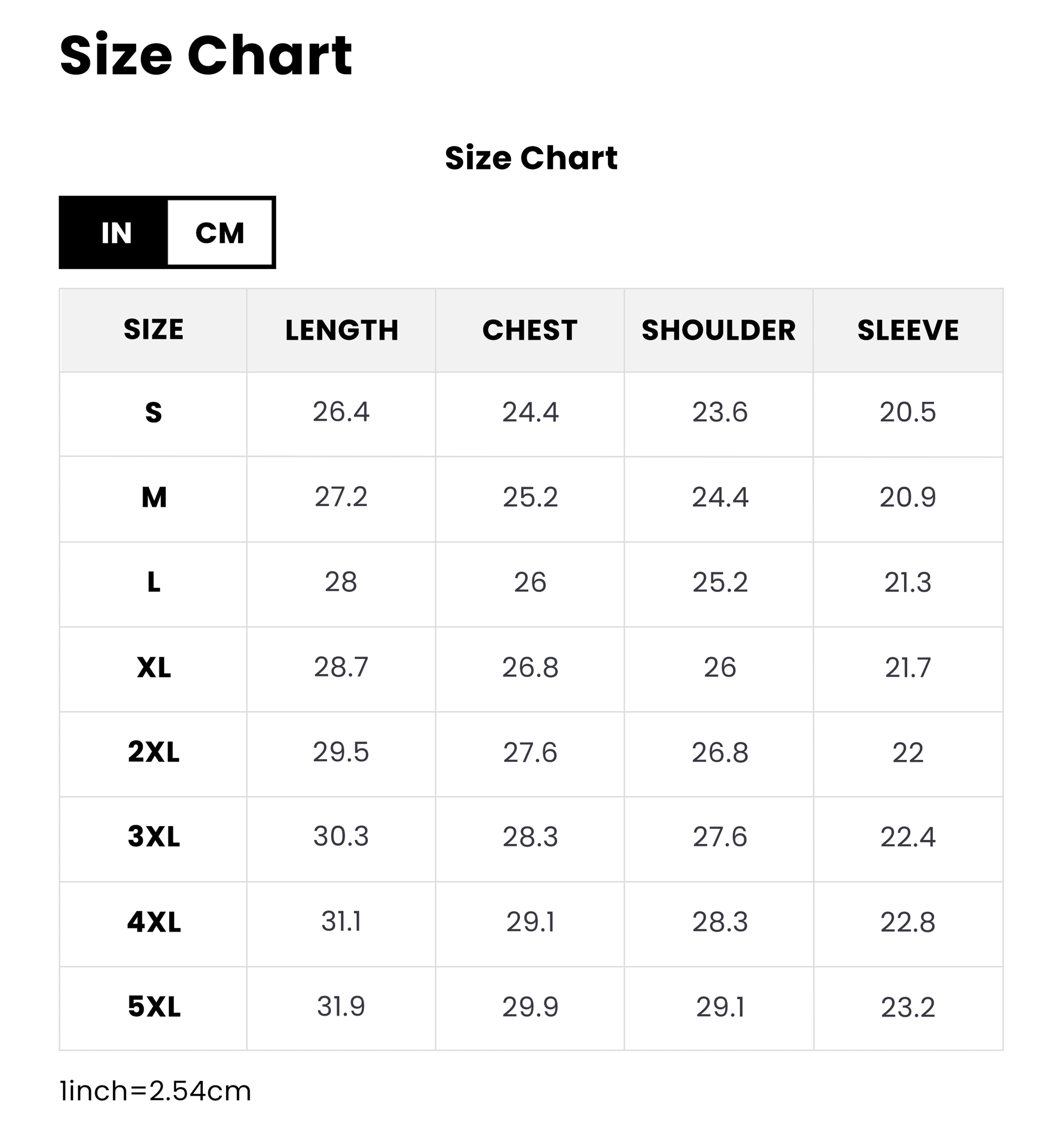Select the IN unit toggle

pyautogui.click(x=114, y=233)
